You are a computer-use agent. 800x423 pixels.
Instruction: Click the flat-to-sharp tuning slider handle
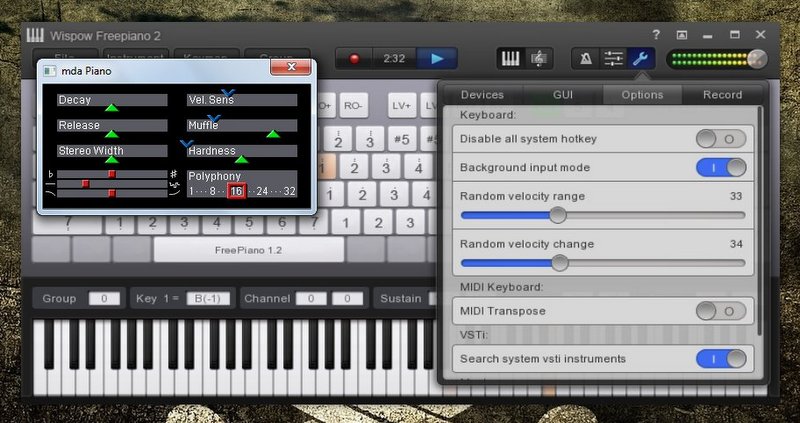[112, 174]
